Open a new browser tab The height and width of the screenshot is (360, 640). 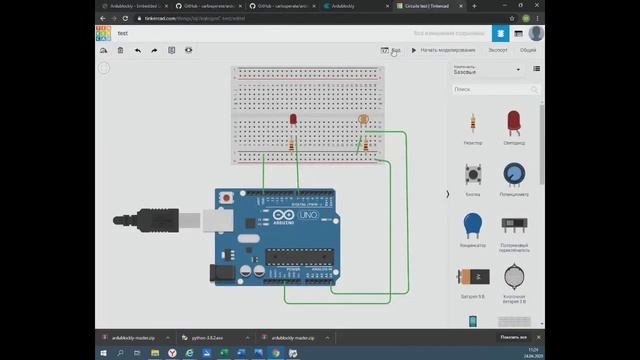pyautogui.click(x=474, y=6)
